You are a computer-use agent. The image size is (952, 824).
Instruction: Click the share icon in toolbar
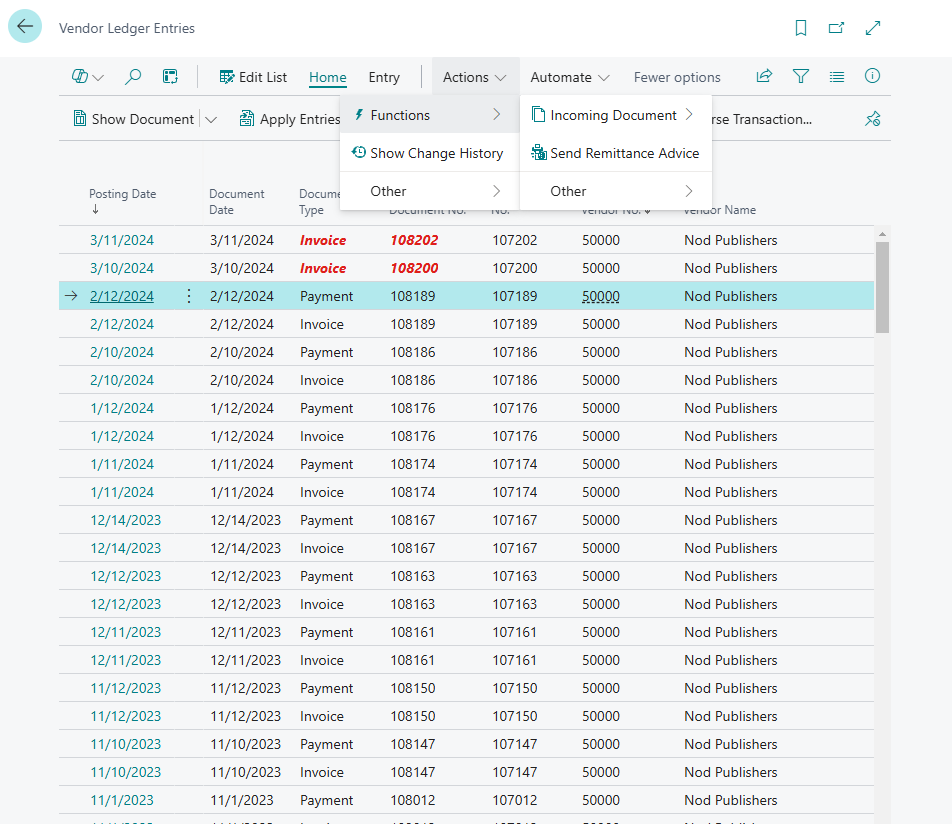click(x=764, y=76)
